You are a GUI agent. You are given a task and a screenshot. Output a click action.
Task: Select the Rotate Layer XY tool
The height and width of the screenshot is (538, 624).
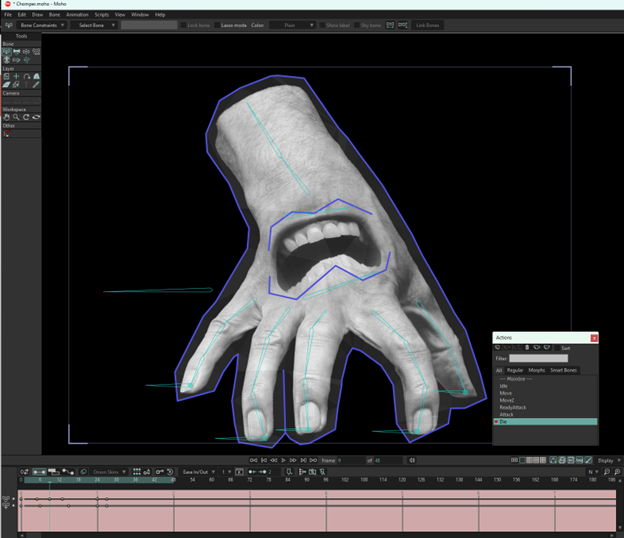(x=36, y=76)
